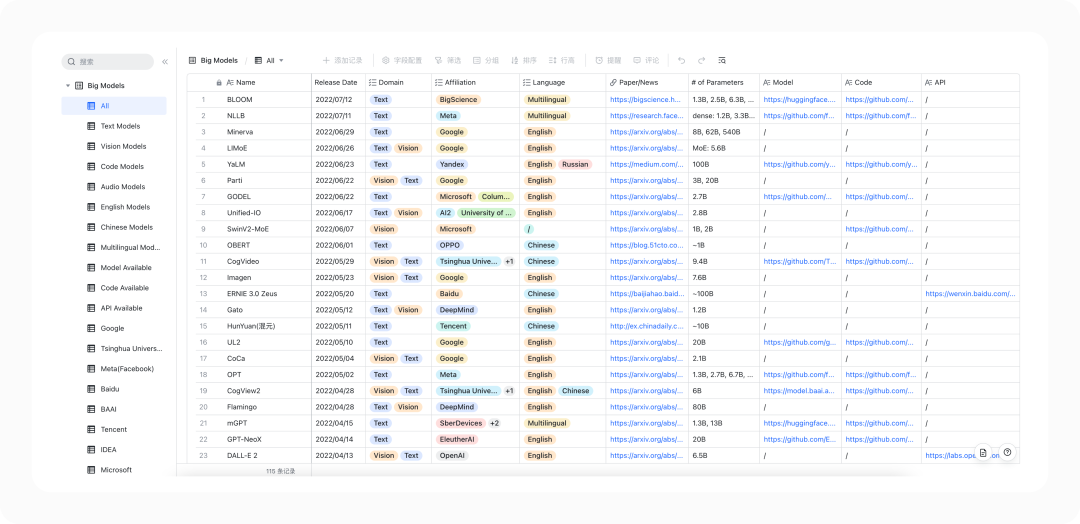Select the All view in sidebar
1080x524 pixels.
114,106
